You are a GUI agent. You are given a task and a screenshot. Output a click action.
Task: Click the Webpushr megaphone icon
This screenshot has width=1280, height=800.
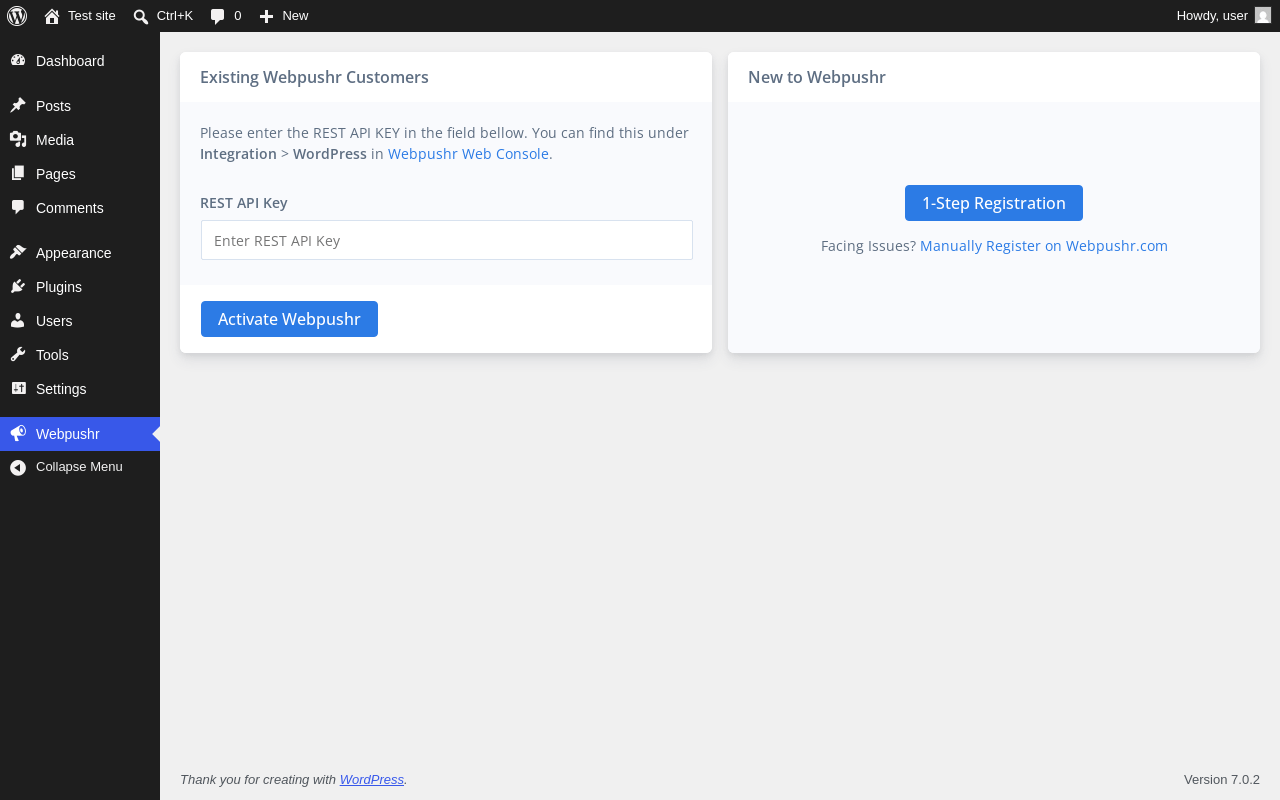pos(18,434)
